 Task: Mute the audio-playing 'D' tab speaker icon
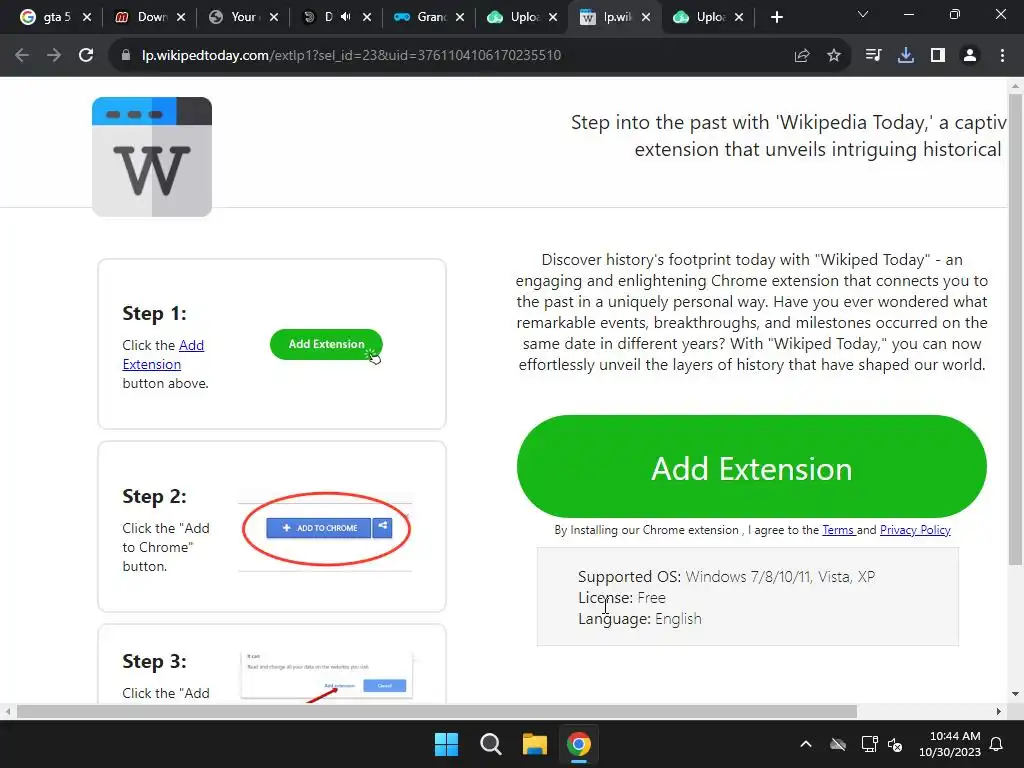[x=345, y=17]
